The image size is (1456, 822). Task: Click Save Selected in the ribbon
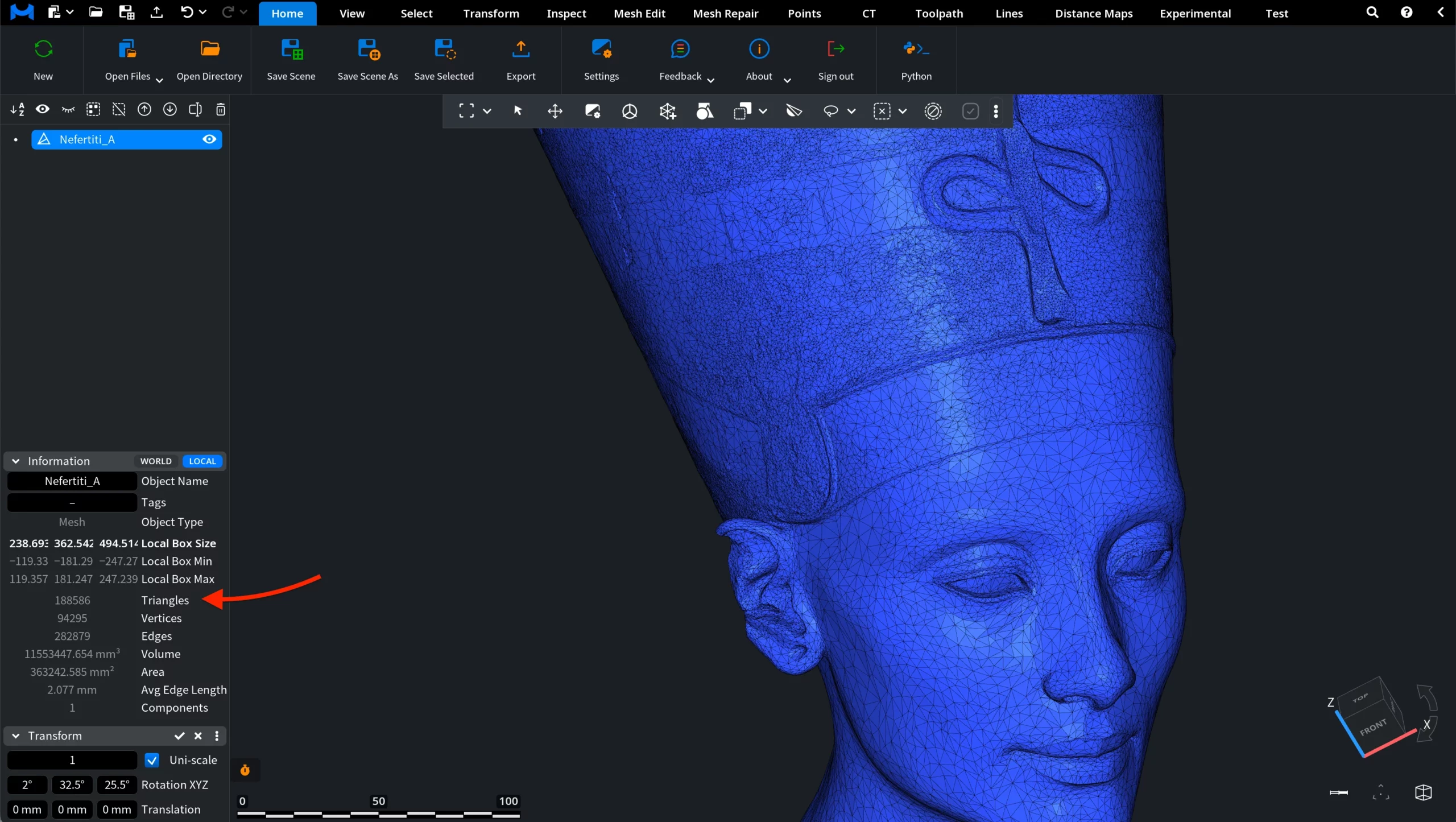(x=444, y=60)
